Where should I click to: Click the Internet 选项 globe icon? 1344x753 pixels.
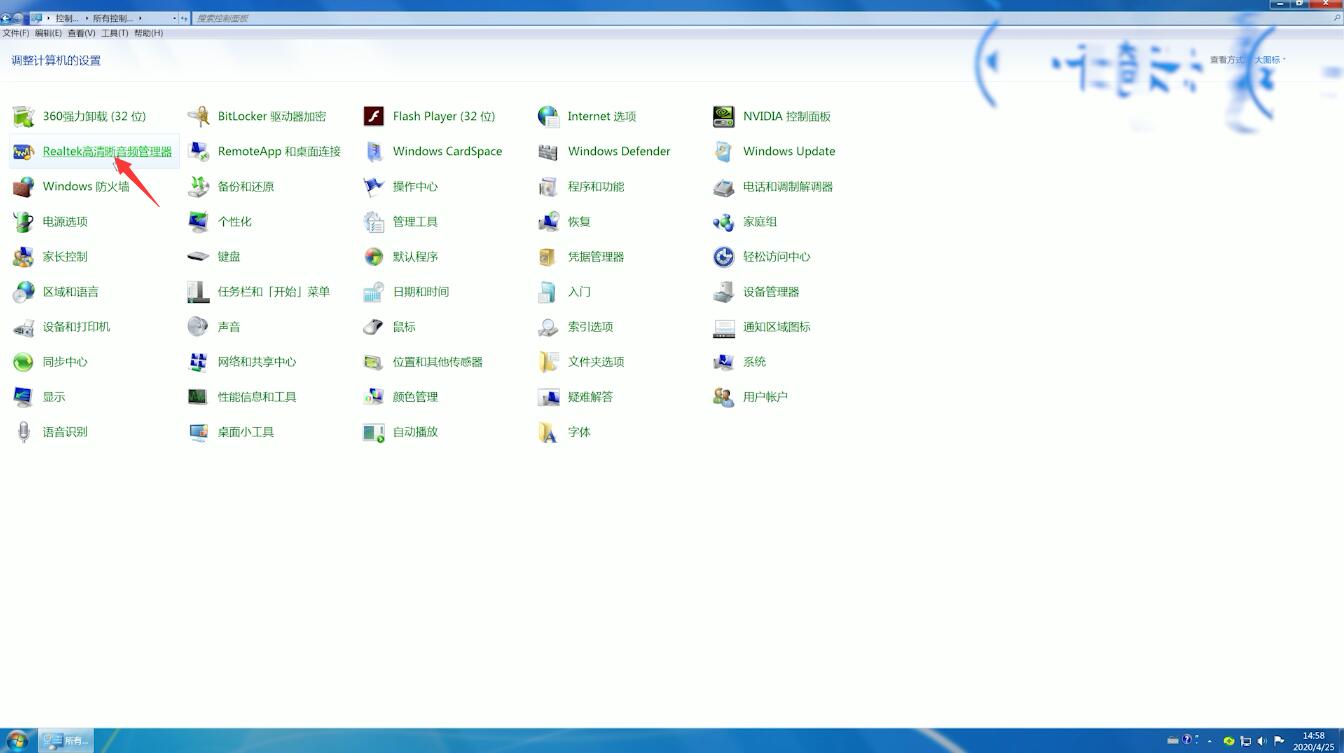[549, 117]
